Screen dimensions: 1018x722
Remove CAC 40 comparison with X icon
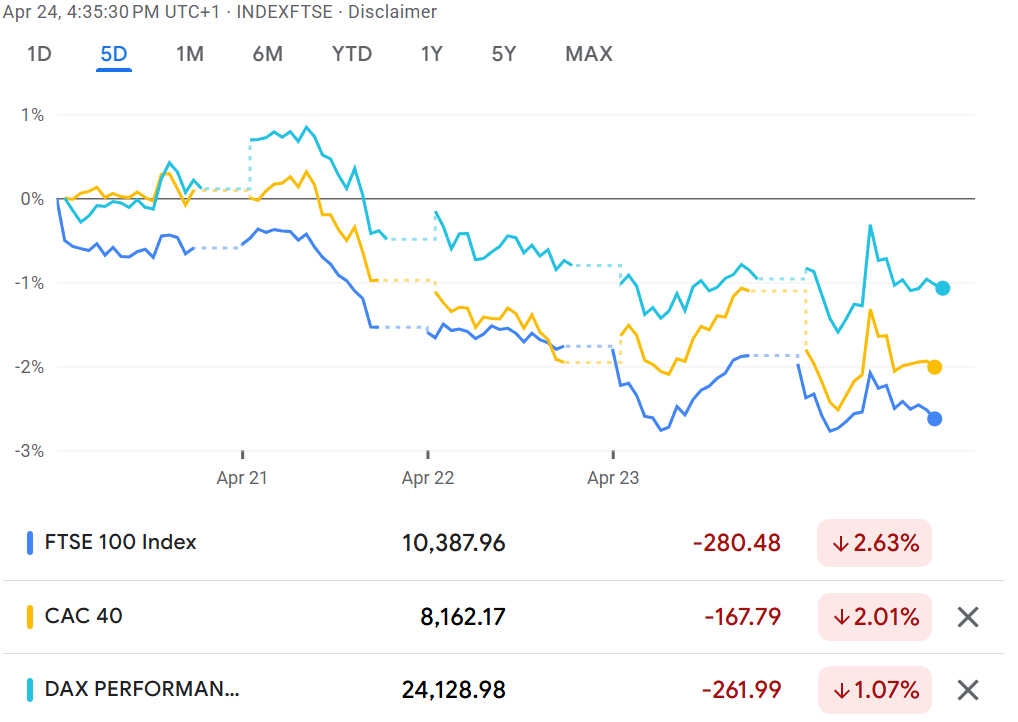point(967,617)
